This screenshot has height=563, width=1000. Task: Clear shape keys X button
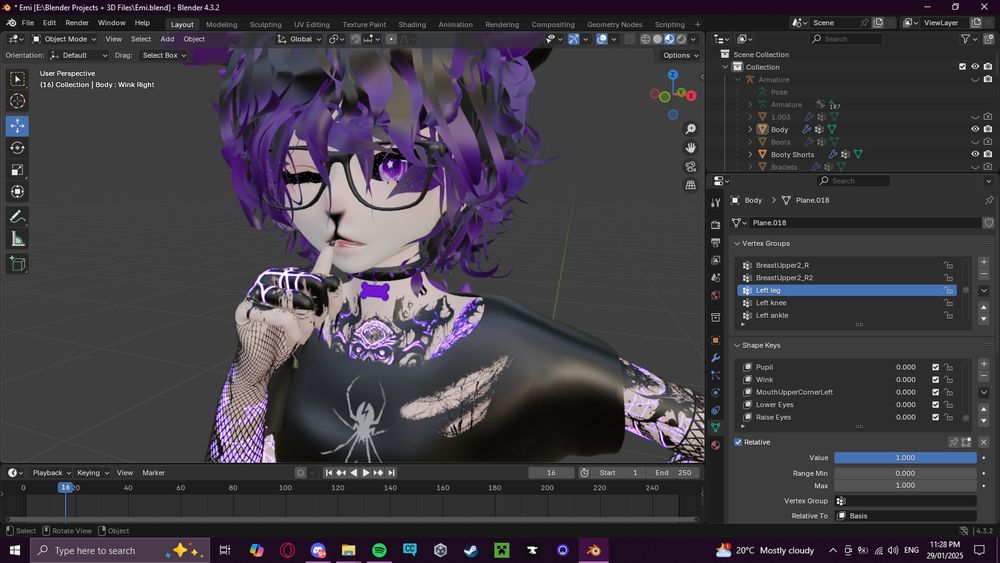pyautogui.click(x=983, y=442)
